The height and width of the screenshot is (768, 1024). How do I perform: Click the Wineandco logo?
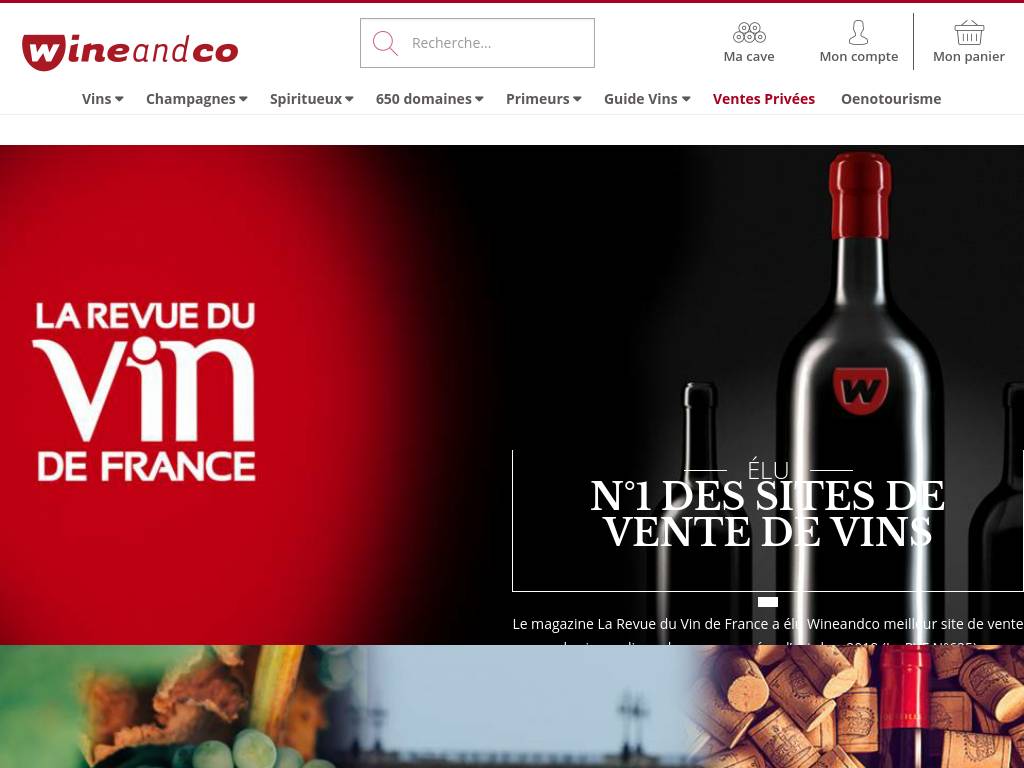tap(130, 52)
